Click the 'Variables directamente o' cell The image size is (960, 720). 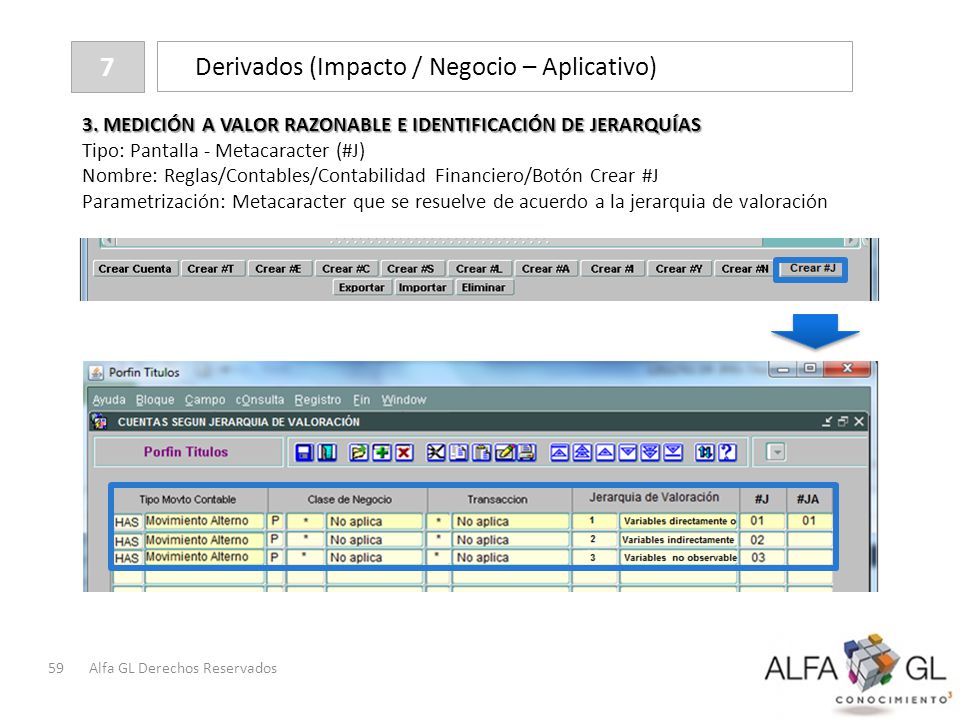(678, 521)
